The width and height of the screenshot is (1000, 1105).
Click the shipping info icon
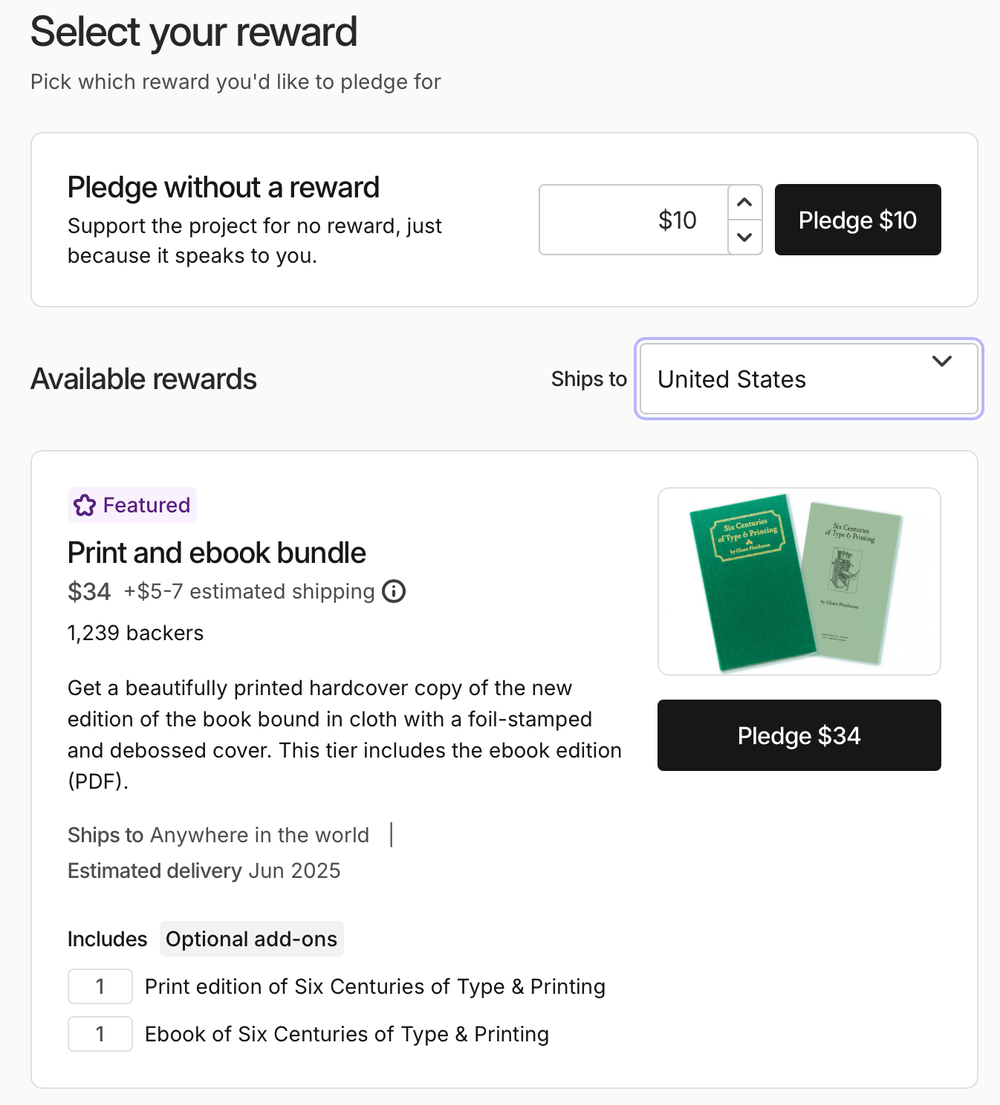(x=393, y=591)
